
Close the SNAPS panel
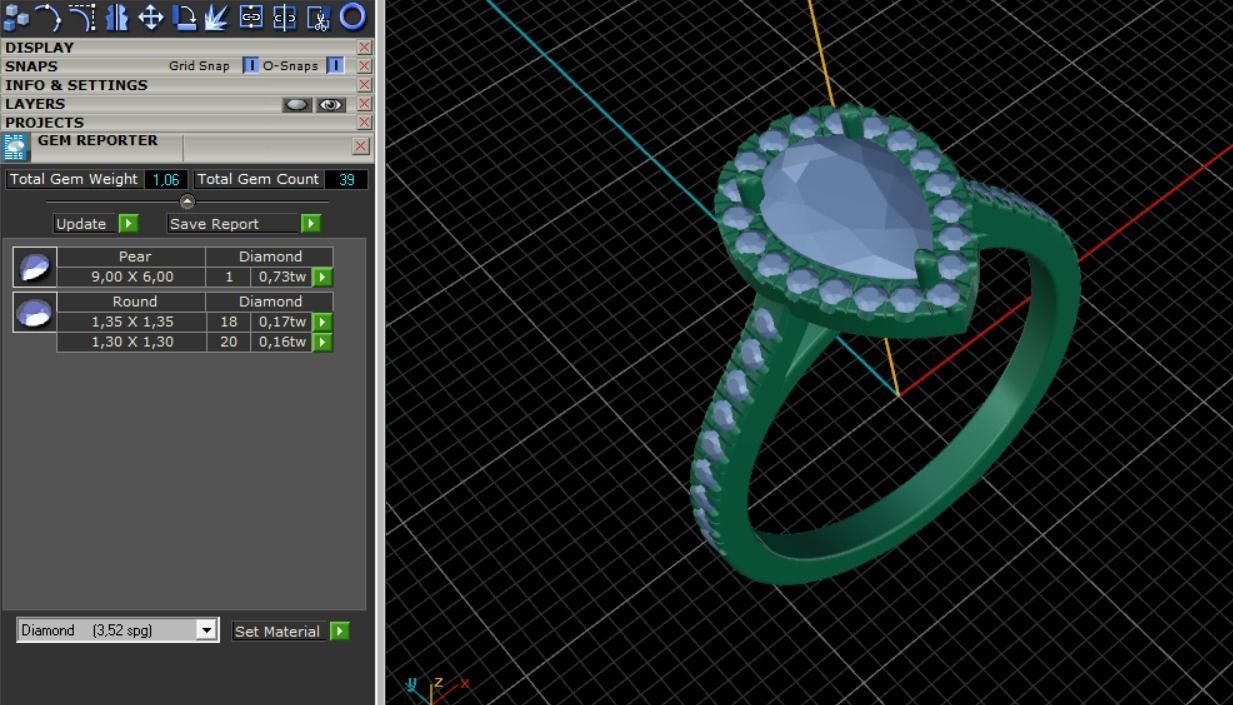pyautogui.click(x=364, y=66)
